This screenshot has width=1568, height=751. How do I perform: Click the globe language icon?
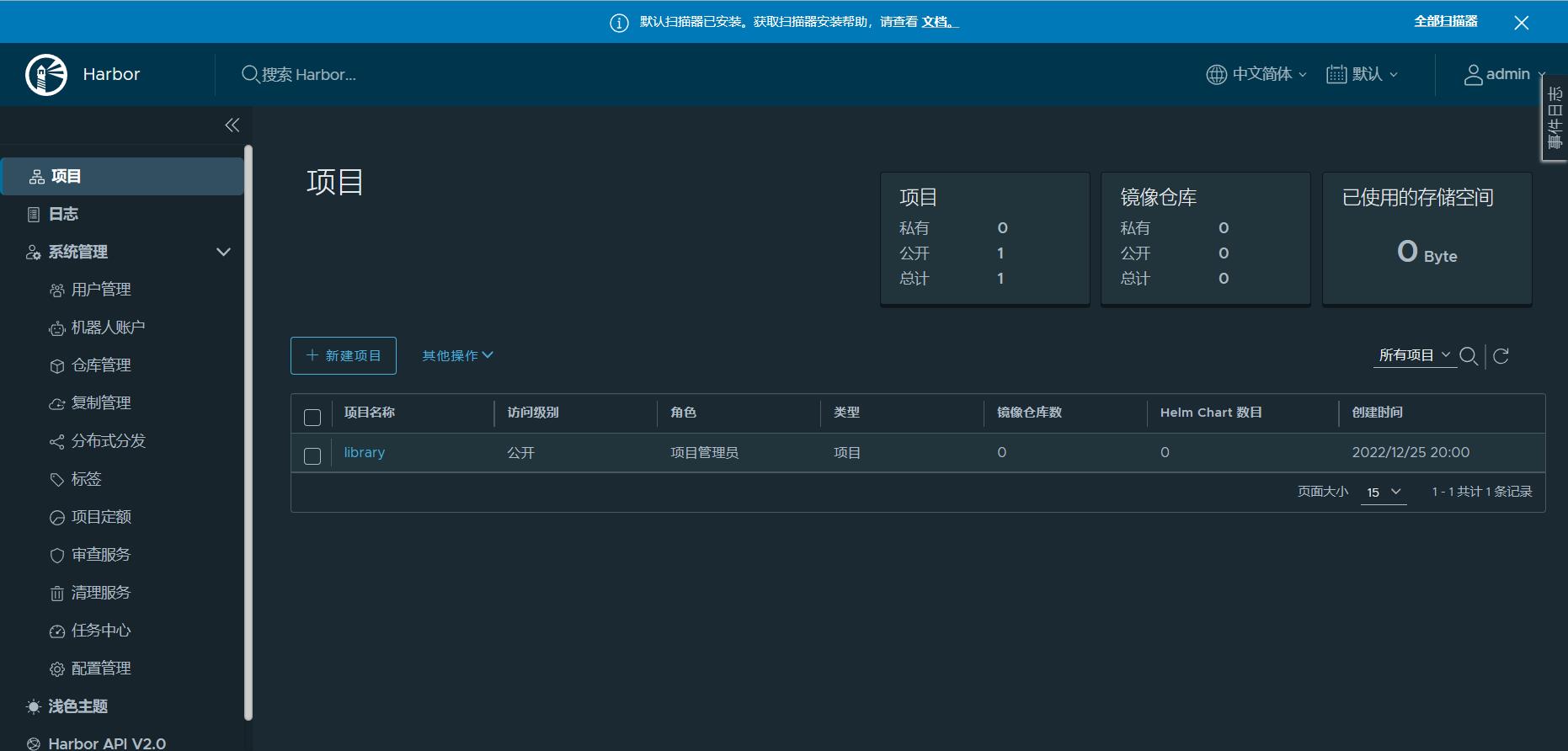click(1216, 74)
